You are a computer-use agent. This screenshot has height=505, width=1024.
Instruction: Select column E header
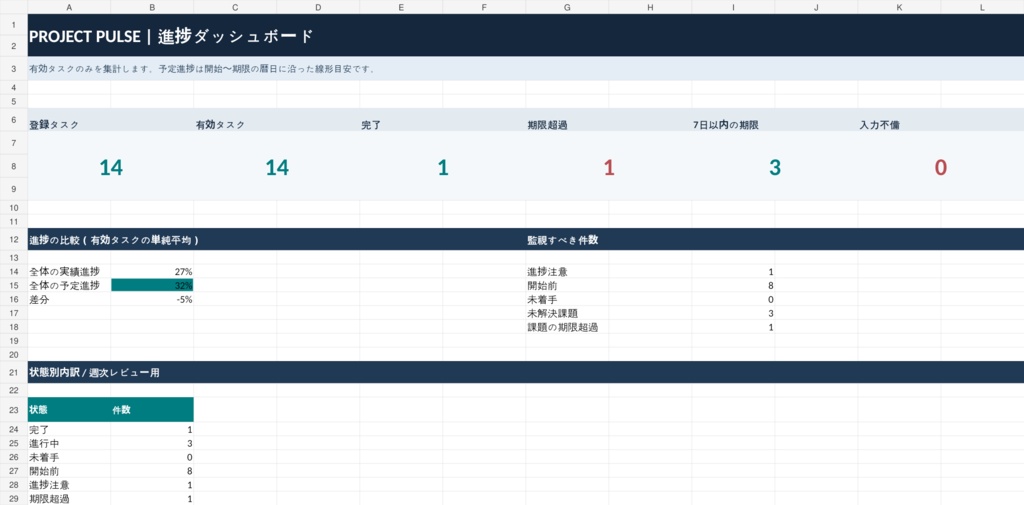pos(401,7)
